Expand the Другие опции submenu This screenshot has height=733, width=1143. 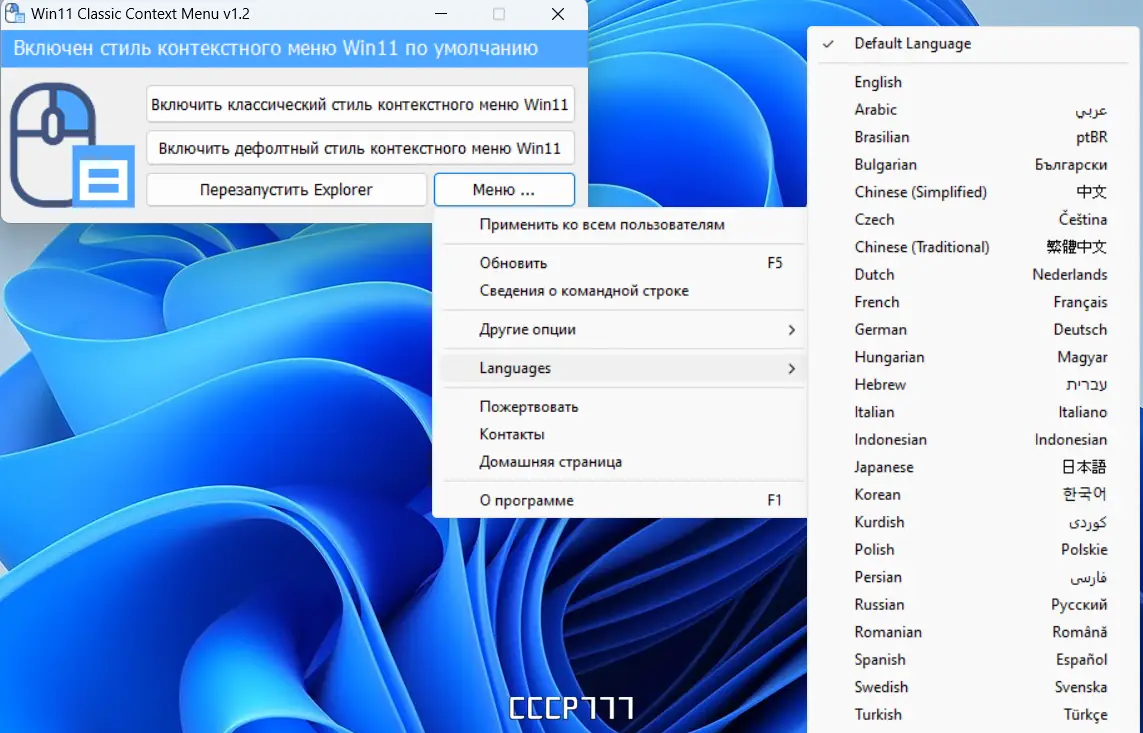tap(623, 329)
